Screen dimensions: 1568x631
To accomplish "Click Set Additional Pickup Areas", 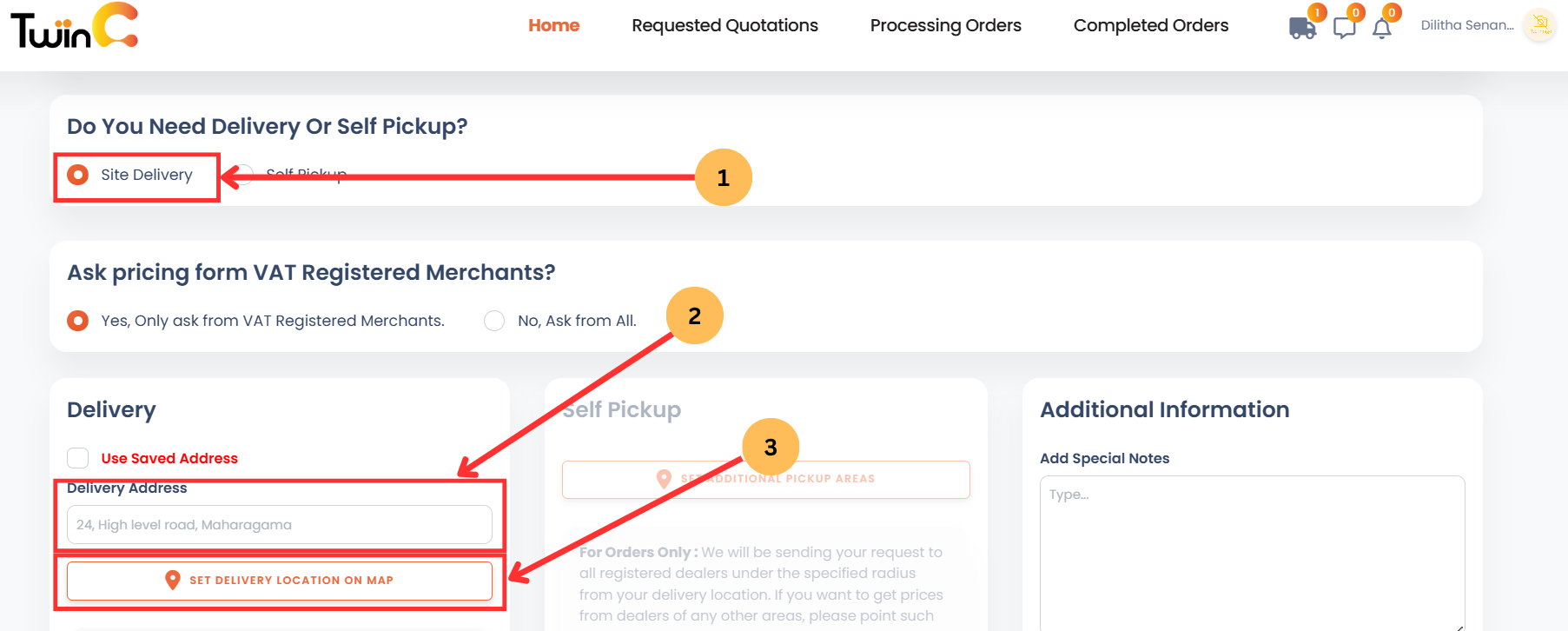I will click(765, 479).
